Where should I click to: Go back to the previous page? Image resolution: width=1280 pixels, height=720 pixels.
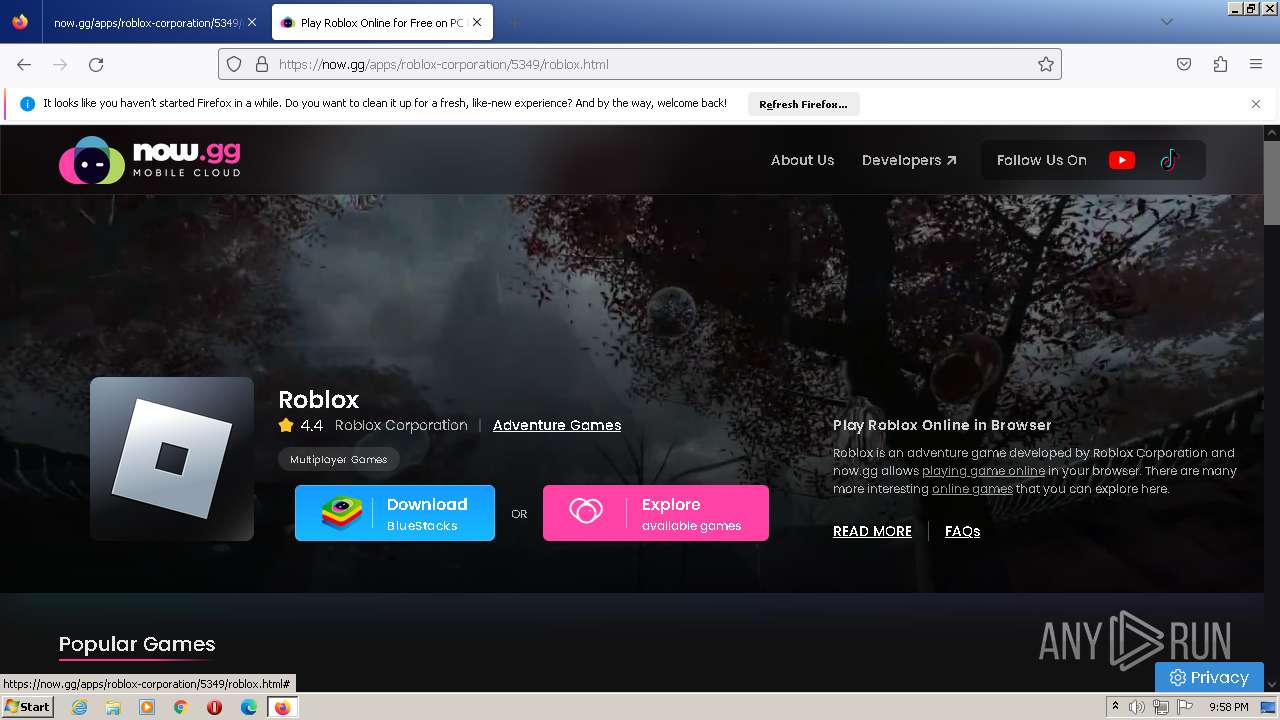24,64
